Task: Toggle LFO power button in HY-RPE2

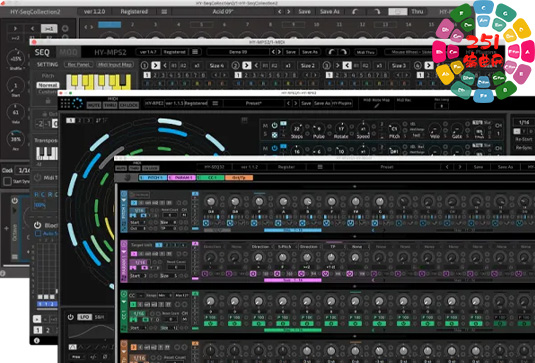Action: click(71, 317)
